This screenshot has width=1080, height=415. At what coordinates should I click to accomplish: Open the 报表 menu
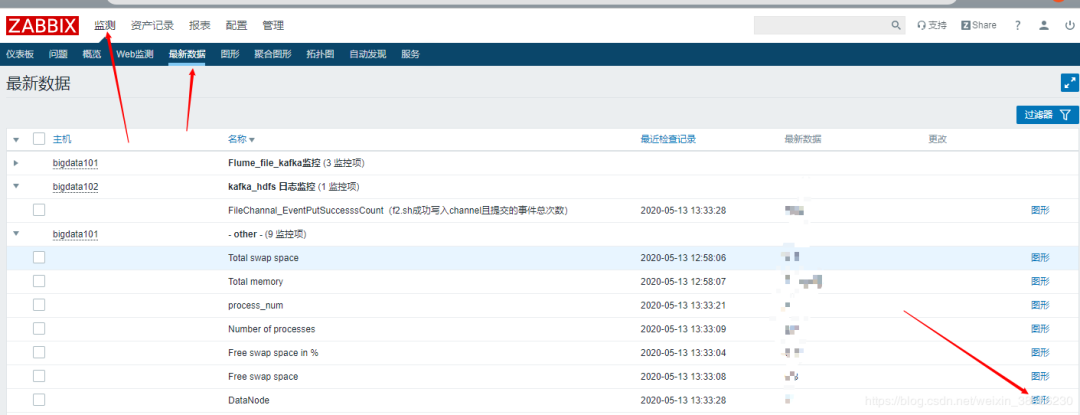[x=200, y=25]
